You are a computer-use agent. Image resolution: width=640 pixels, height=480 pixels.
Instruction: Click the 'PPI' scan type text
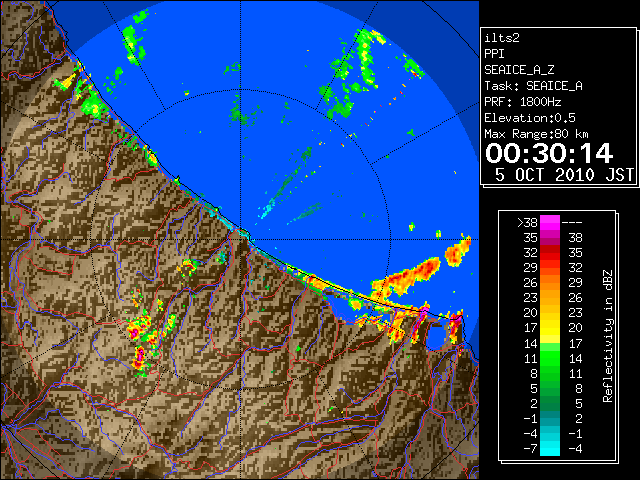(494, 54)
